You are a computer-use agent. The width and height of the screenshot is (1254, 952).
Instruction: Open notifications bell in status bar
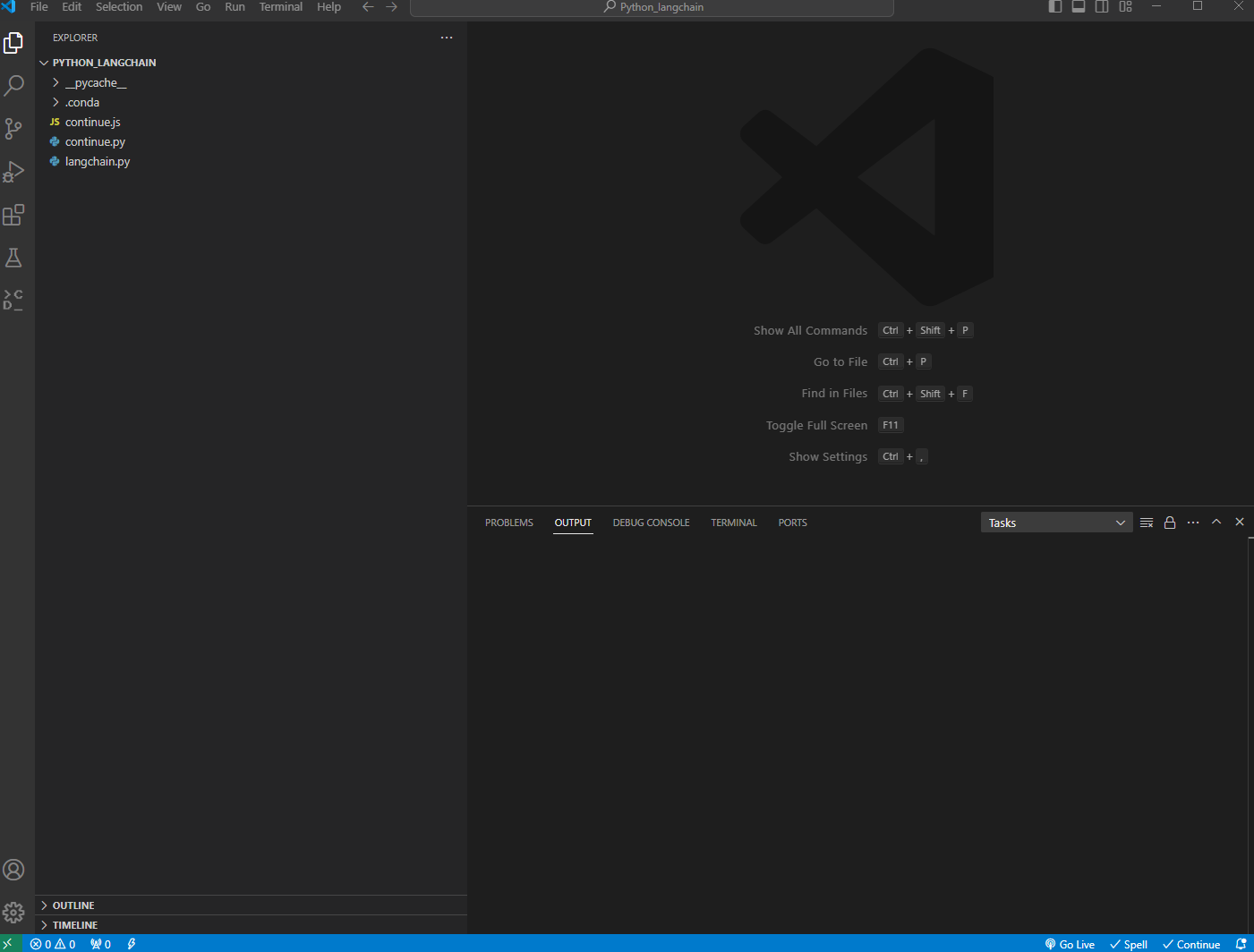tap(1241, 944)
